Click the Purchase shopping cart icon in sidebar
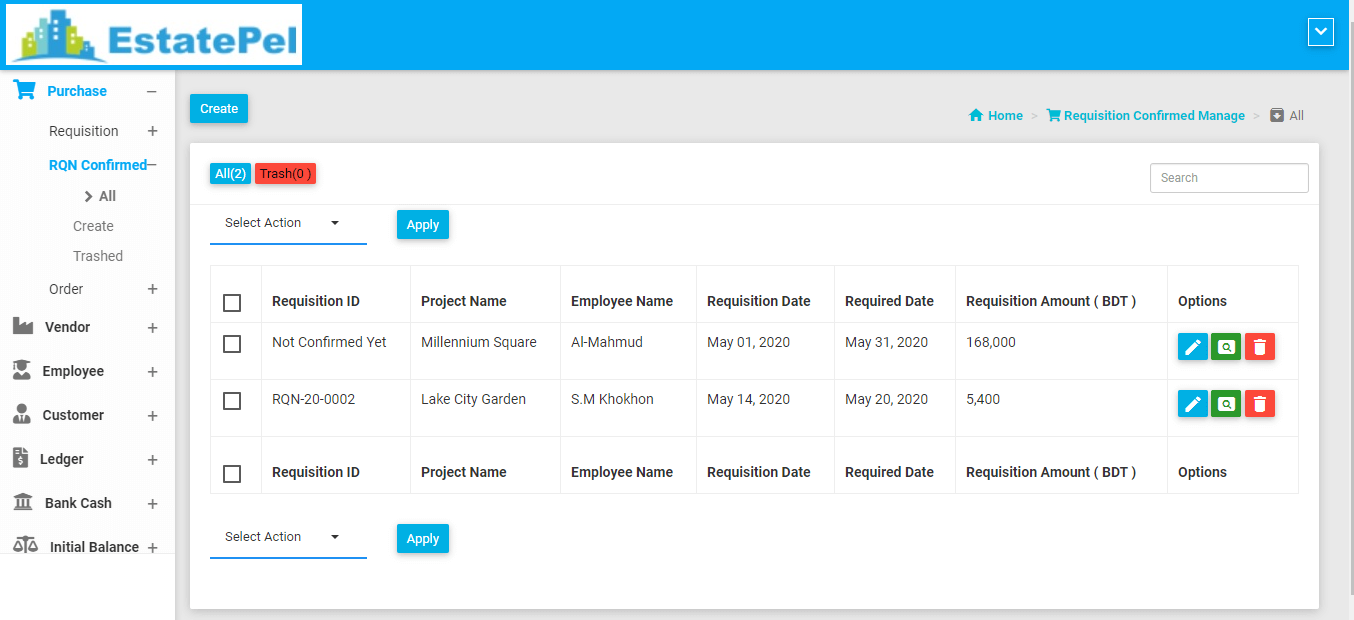 pos(24,90)
